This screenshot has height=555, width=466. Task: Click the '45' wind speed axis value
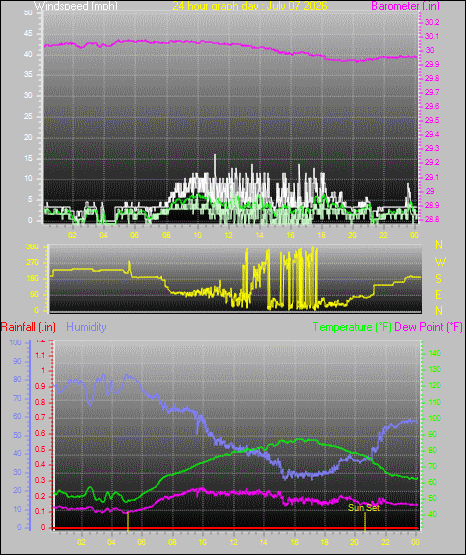pos(28,34)
